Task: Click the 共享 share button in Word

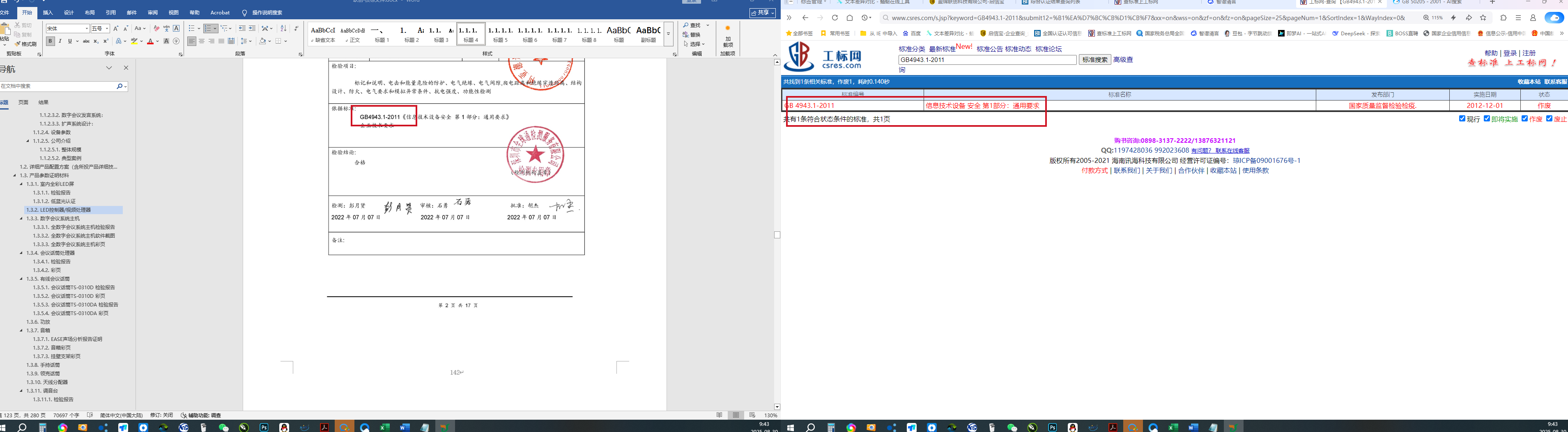Action: 763,13
